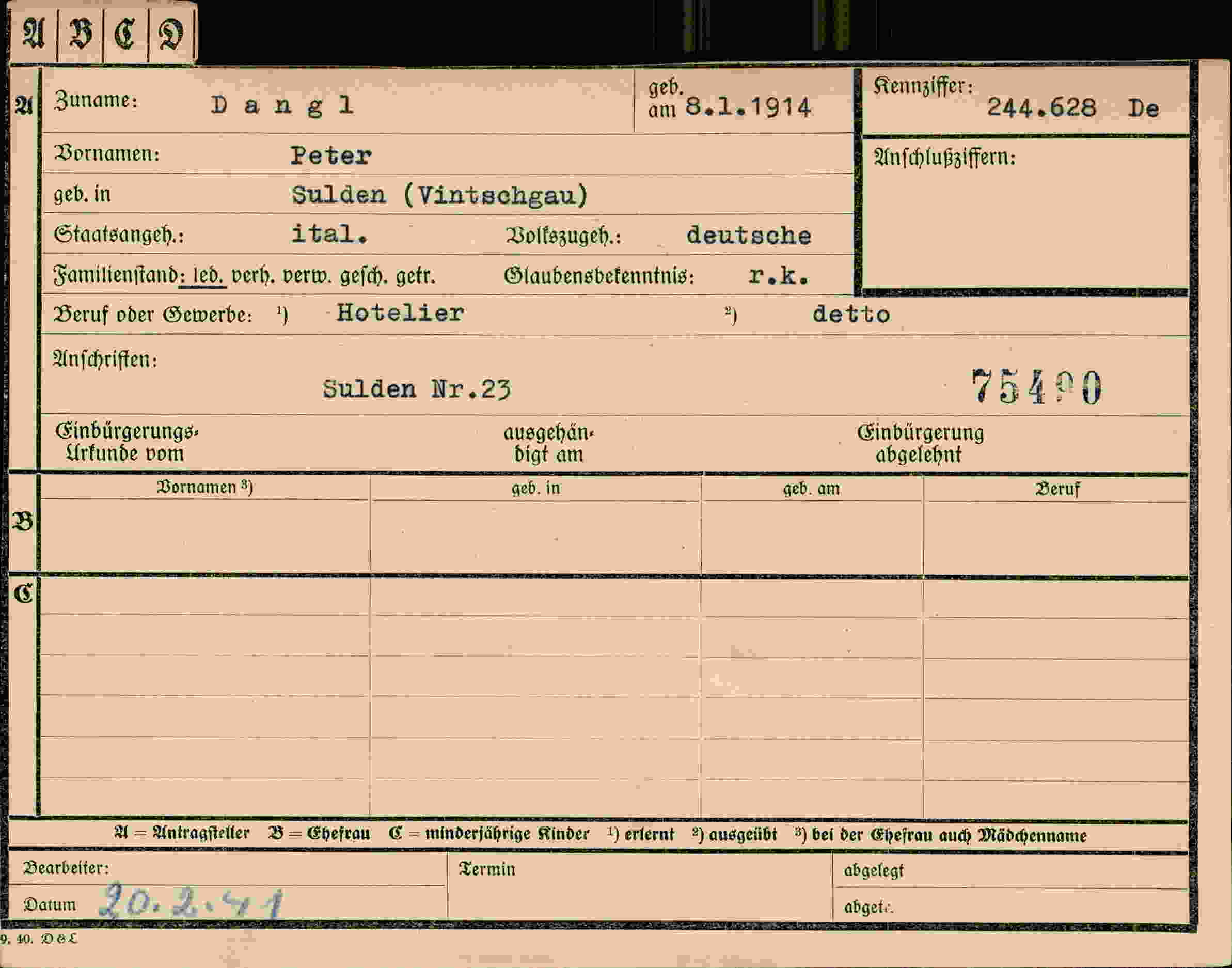This screenshot has width=1232, height=968.
Task: Click the 'getr.' marital status option
Action: click(415, 276)
